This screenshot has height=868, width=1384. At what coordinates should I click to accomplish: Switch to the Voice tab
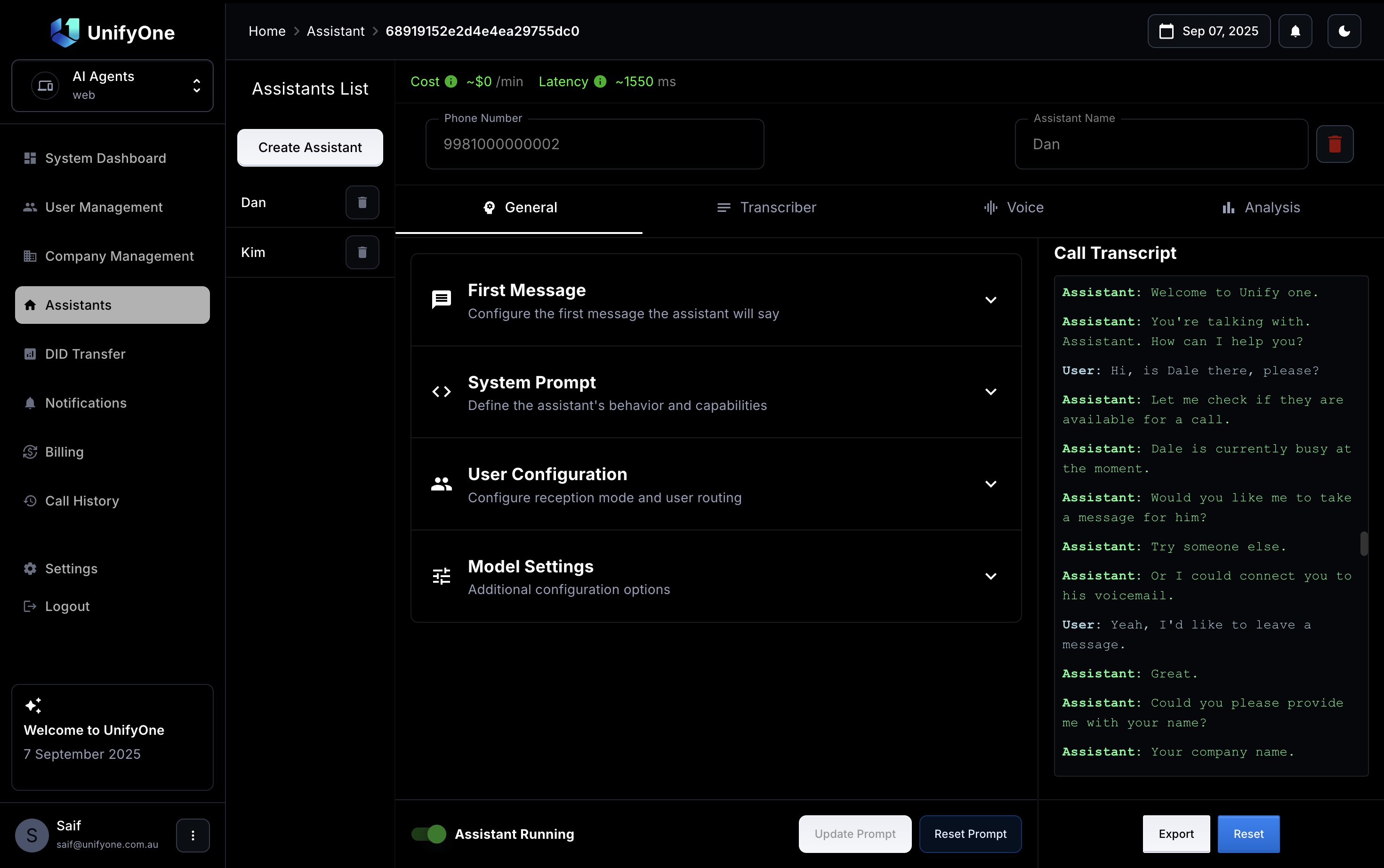coord(1013,207)
